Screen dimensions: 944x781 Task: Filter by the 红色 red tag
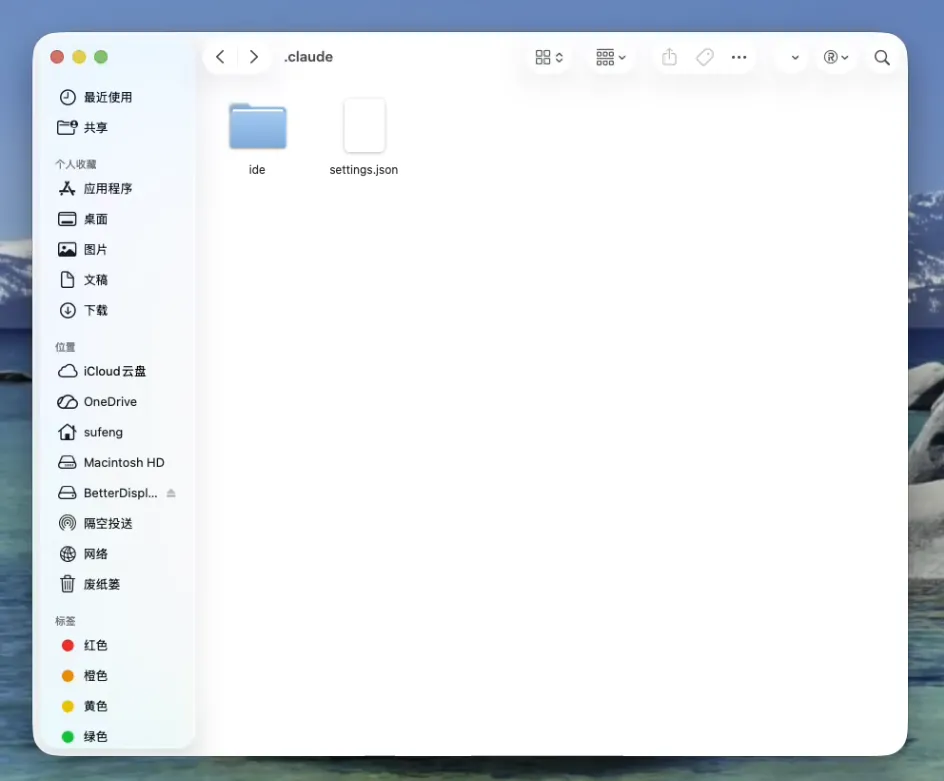point(95,645)
